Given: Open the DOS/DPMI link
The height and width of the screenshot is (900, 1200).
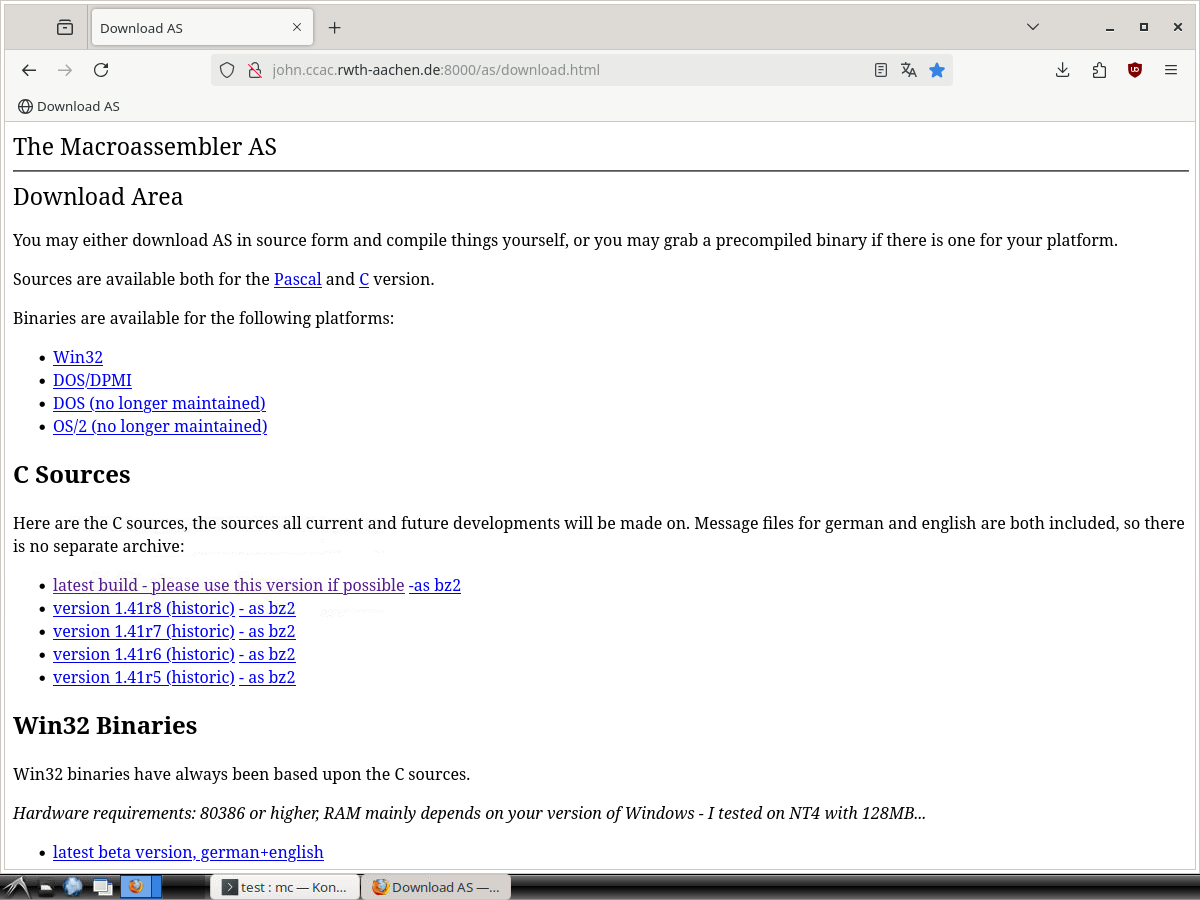Looking at the screenshot, I should click(x=92, y=380).
